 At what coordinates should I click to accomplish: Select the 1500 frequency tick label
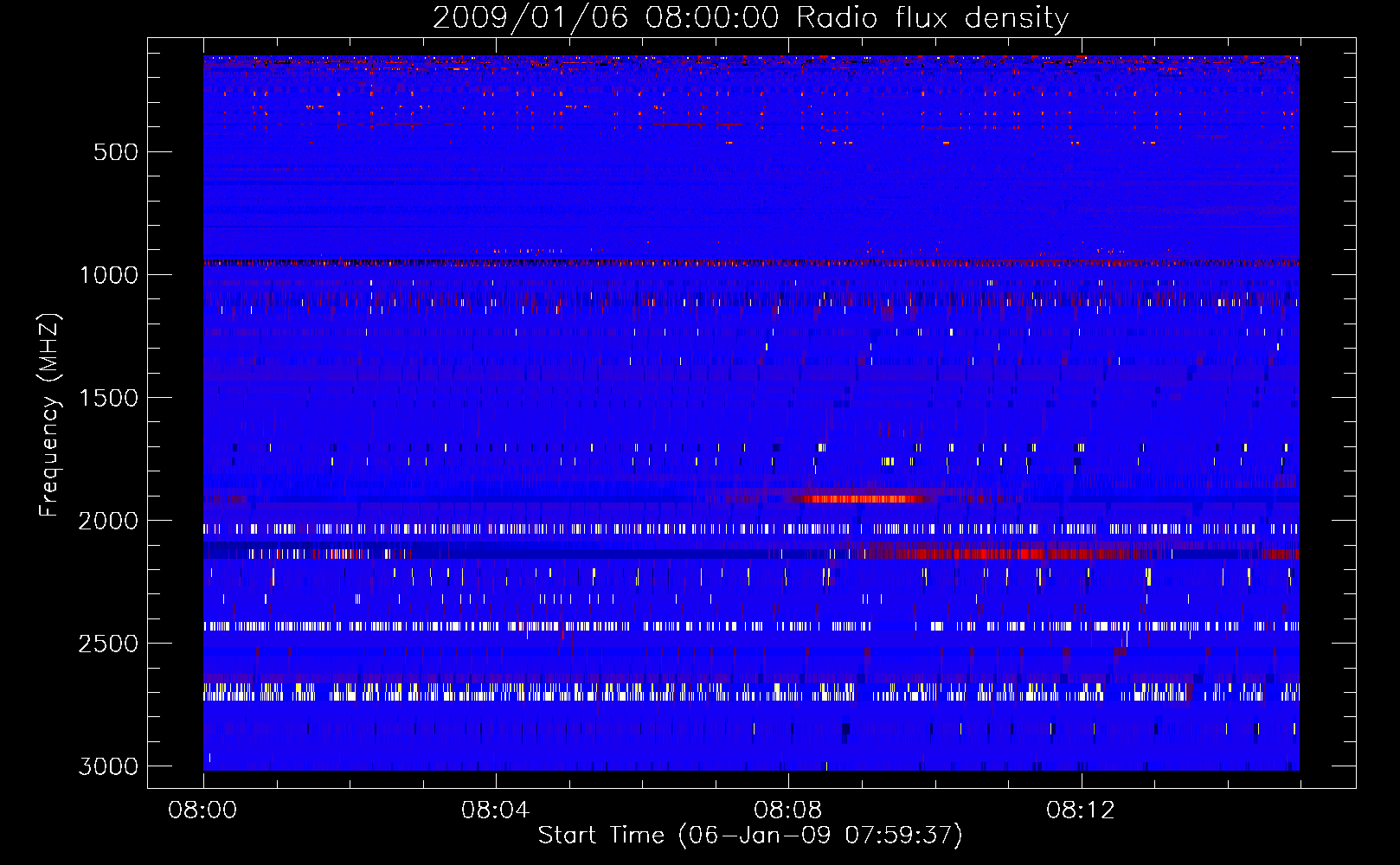(108, 398)
